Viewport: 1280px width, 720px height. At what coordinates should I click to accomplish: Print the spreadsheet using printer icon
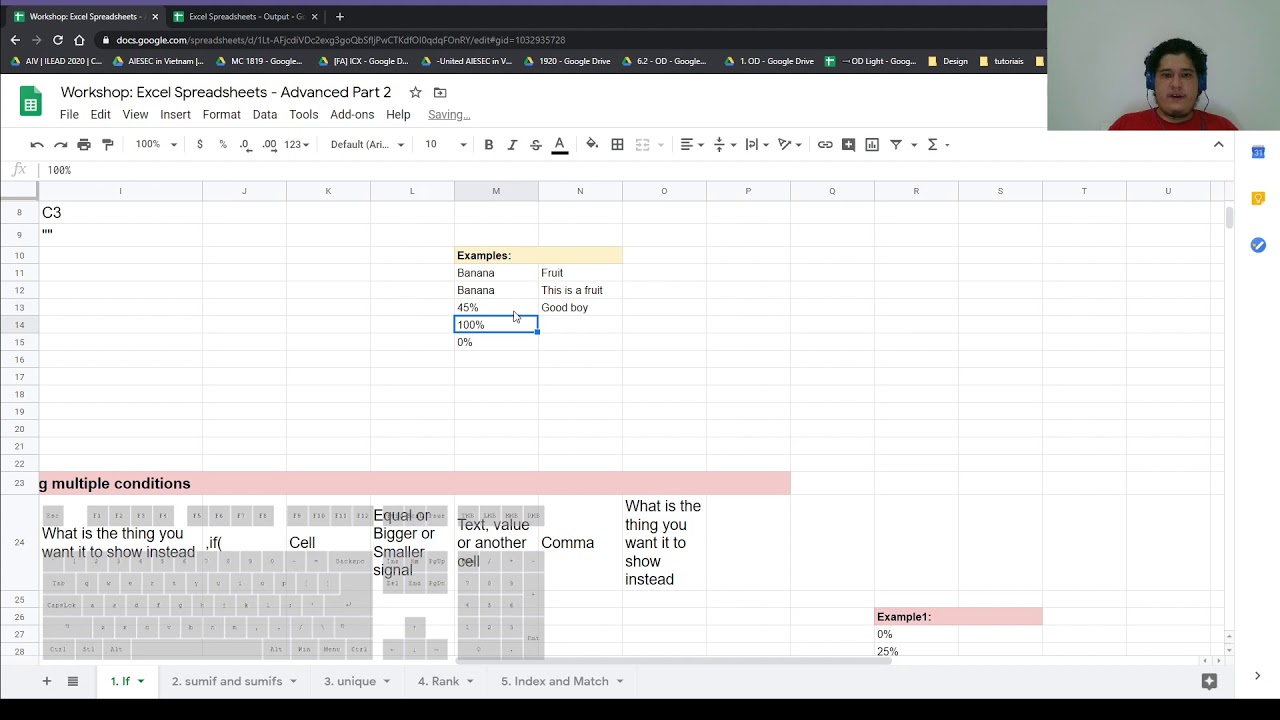[x=84, y=145]
